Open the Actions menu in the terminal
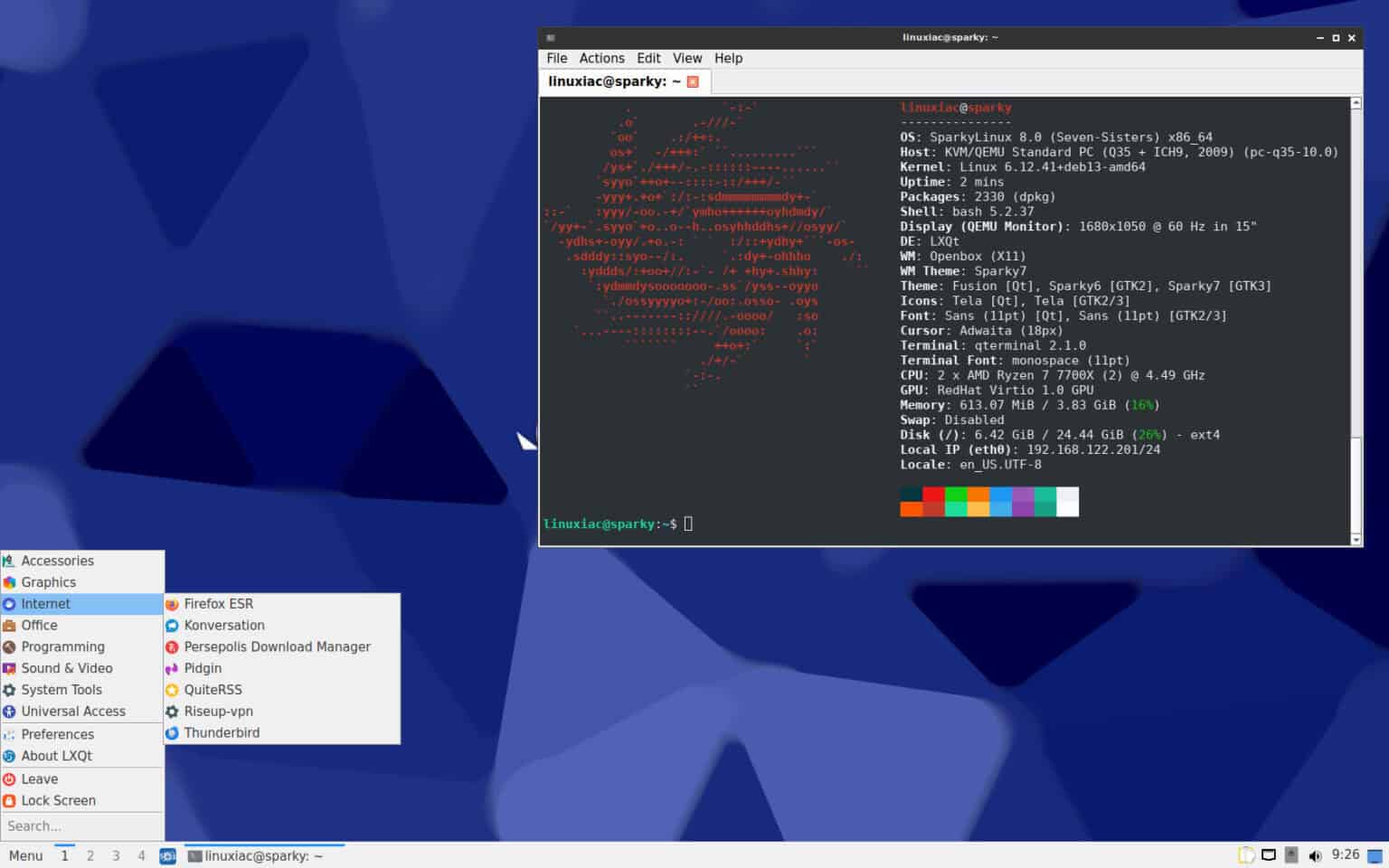This screenshot has height=868, width=1389. 601,58
